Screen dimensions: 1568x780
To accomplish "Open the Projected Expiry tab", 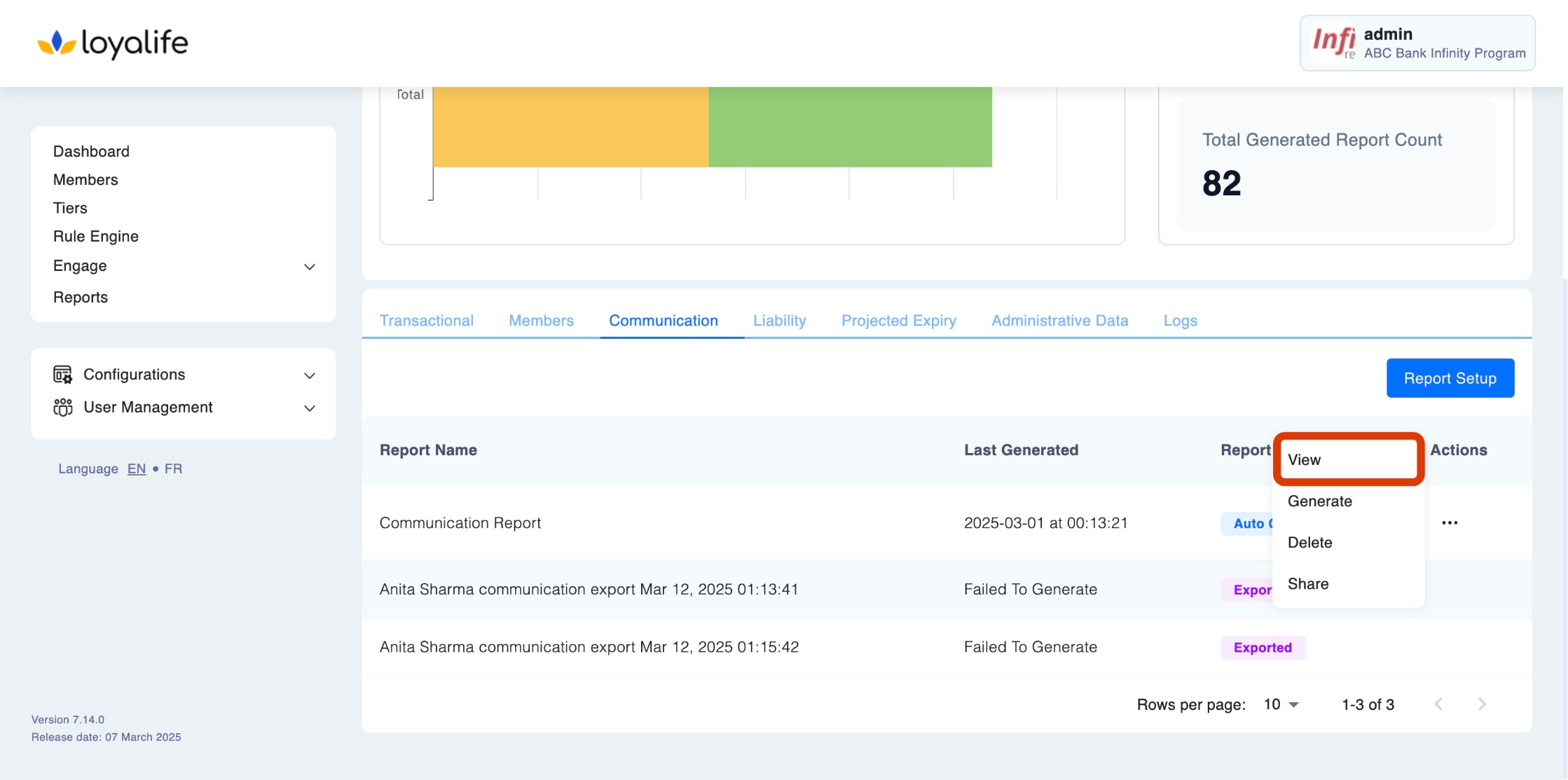I will pos(898,321).
